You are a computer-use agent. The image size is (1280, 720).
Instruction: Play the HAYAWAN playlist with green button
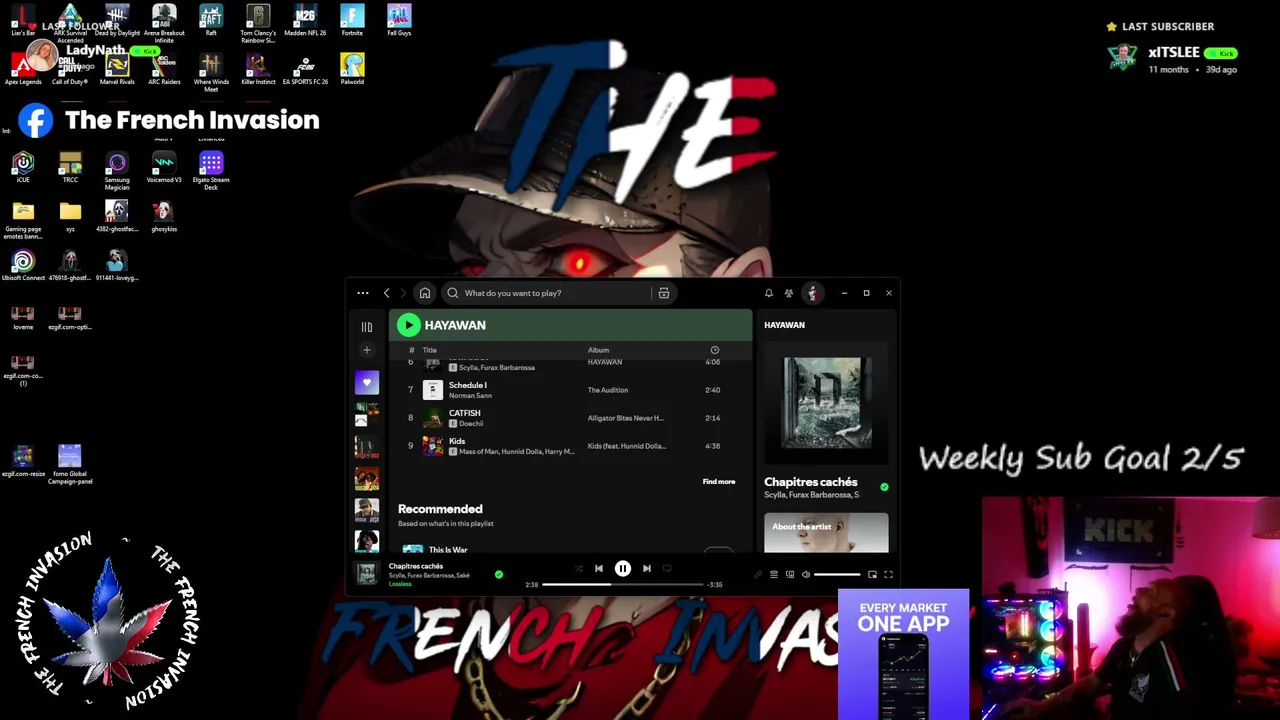[x=408, y=325]
